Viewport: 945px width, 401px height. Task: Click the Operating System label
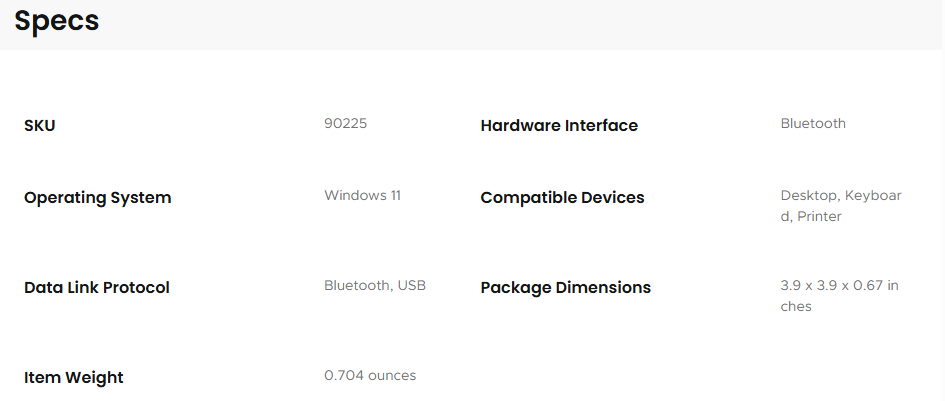point(98,198)
